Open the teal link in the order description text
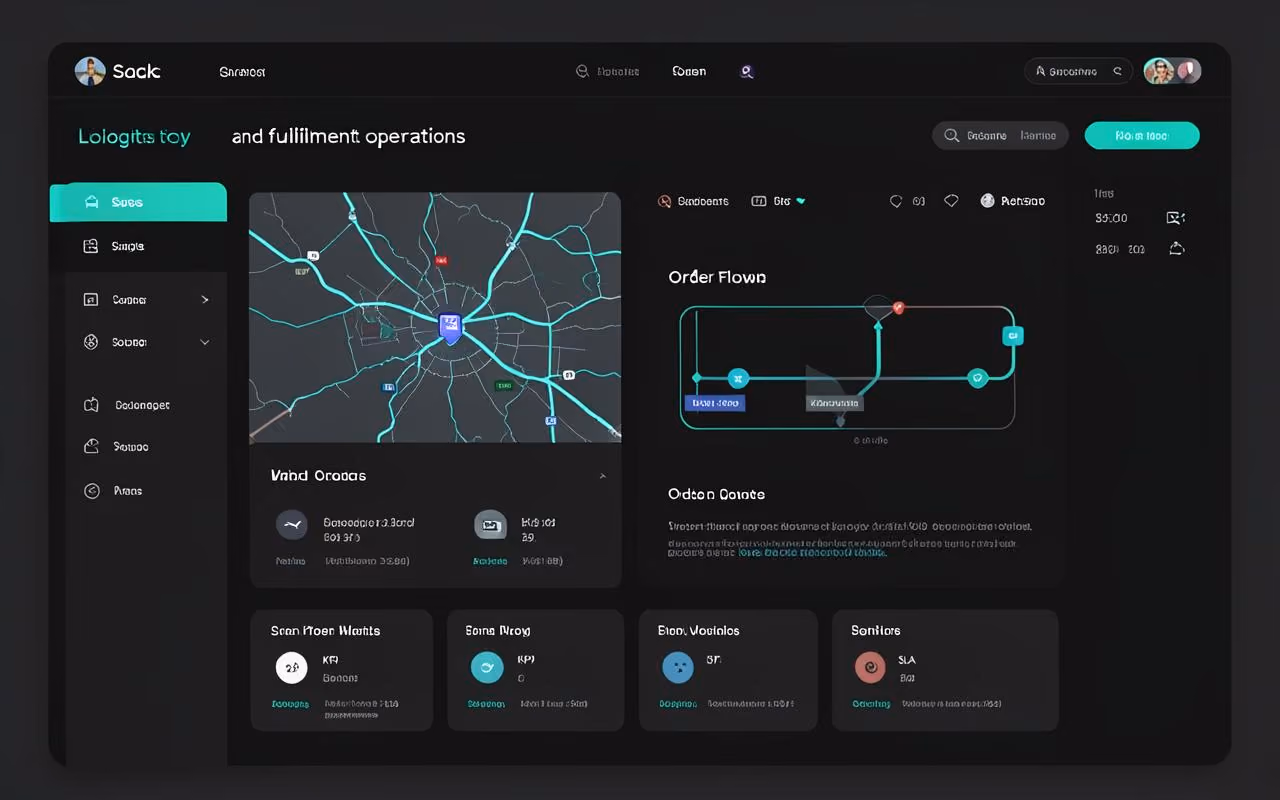The image size is (1280, 800). click(x=812, y=552)
